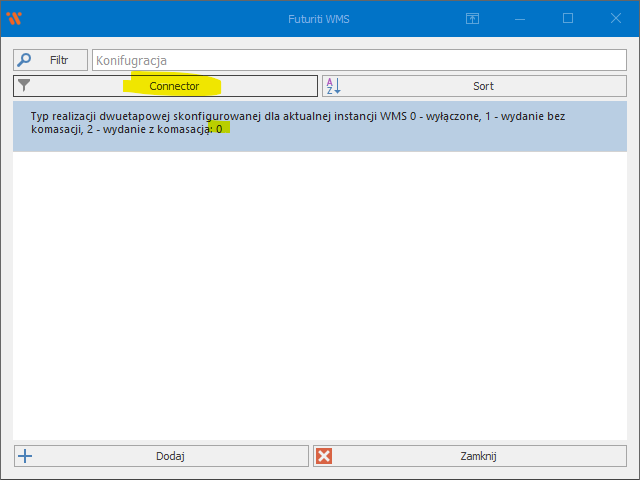Maximize the Futuriti WMS window
Image resolution: width=640 pixels, height=480 pixels.
[x=568, y=18]
